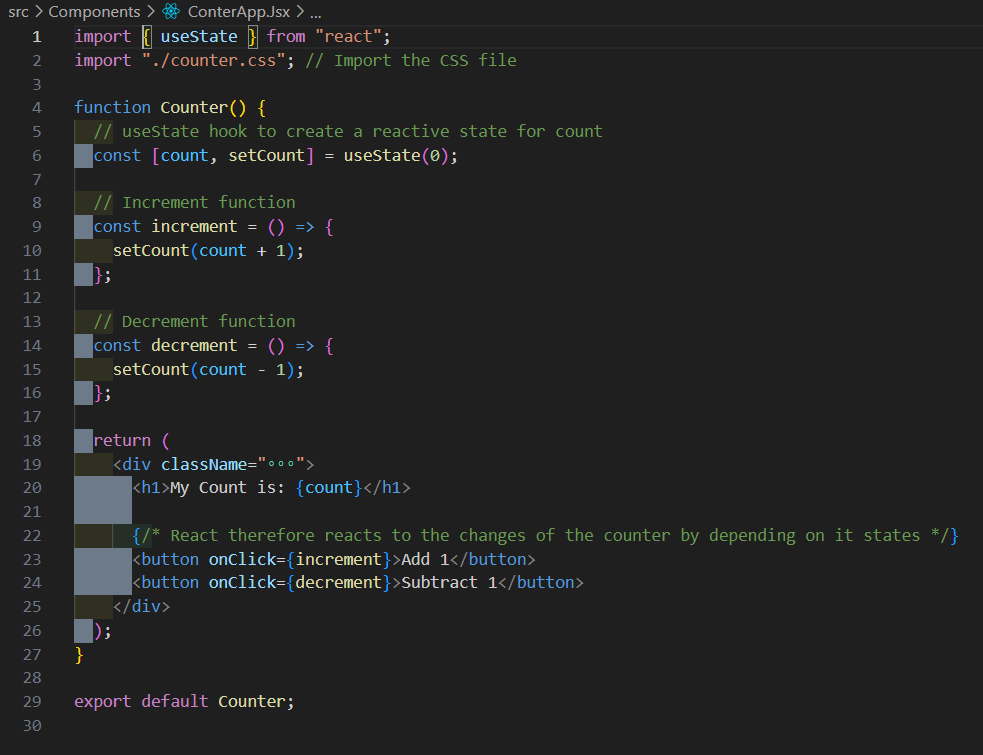Click the closing ");" on line 26
This screenshot has width=983, height=755.
(x=103, y=631)
